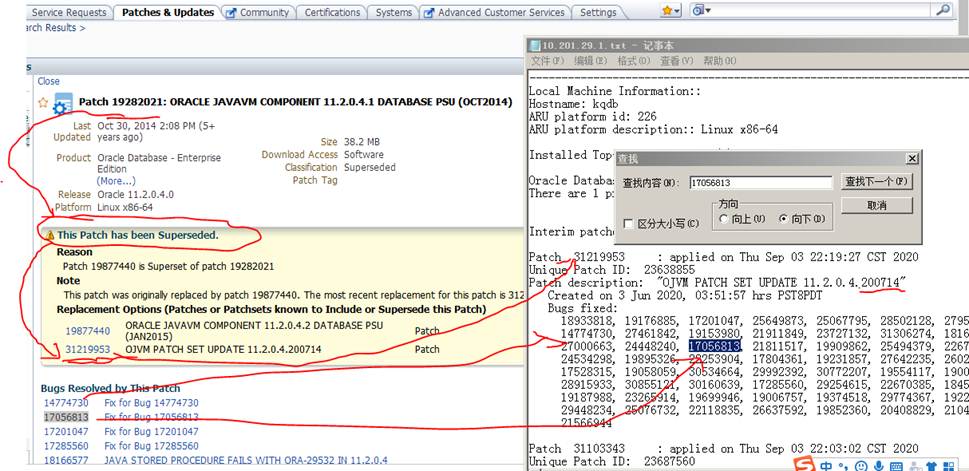Screen dimensions: 969x471
Task: Click the patch gear icon beside Patch 19282021 title
Action: coord(63,105)
